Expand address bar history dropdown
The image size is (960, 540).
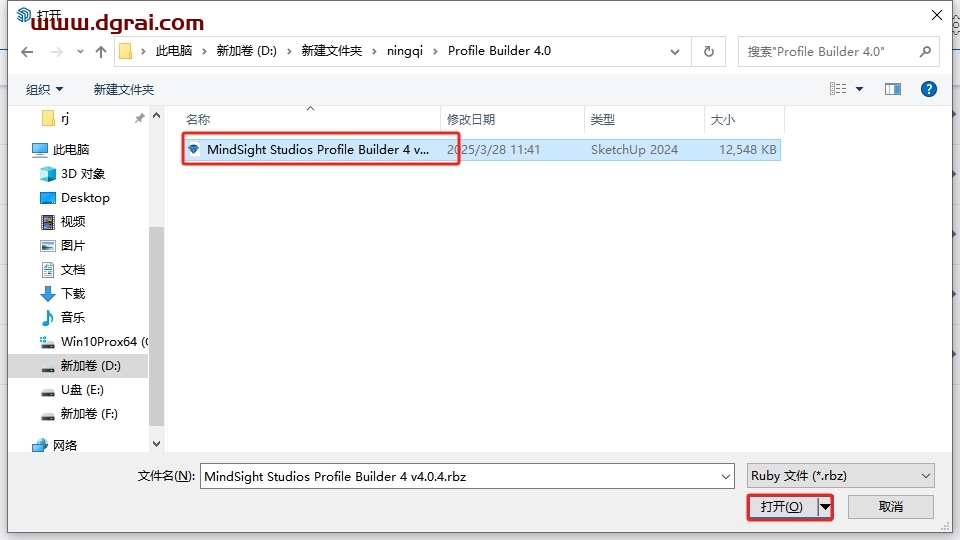click(675, 51)
